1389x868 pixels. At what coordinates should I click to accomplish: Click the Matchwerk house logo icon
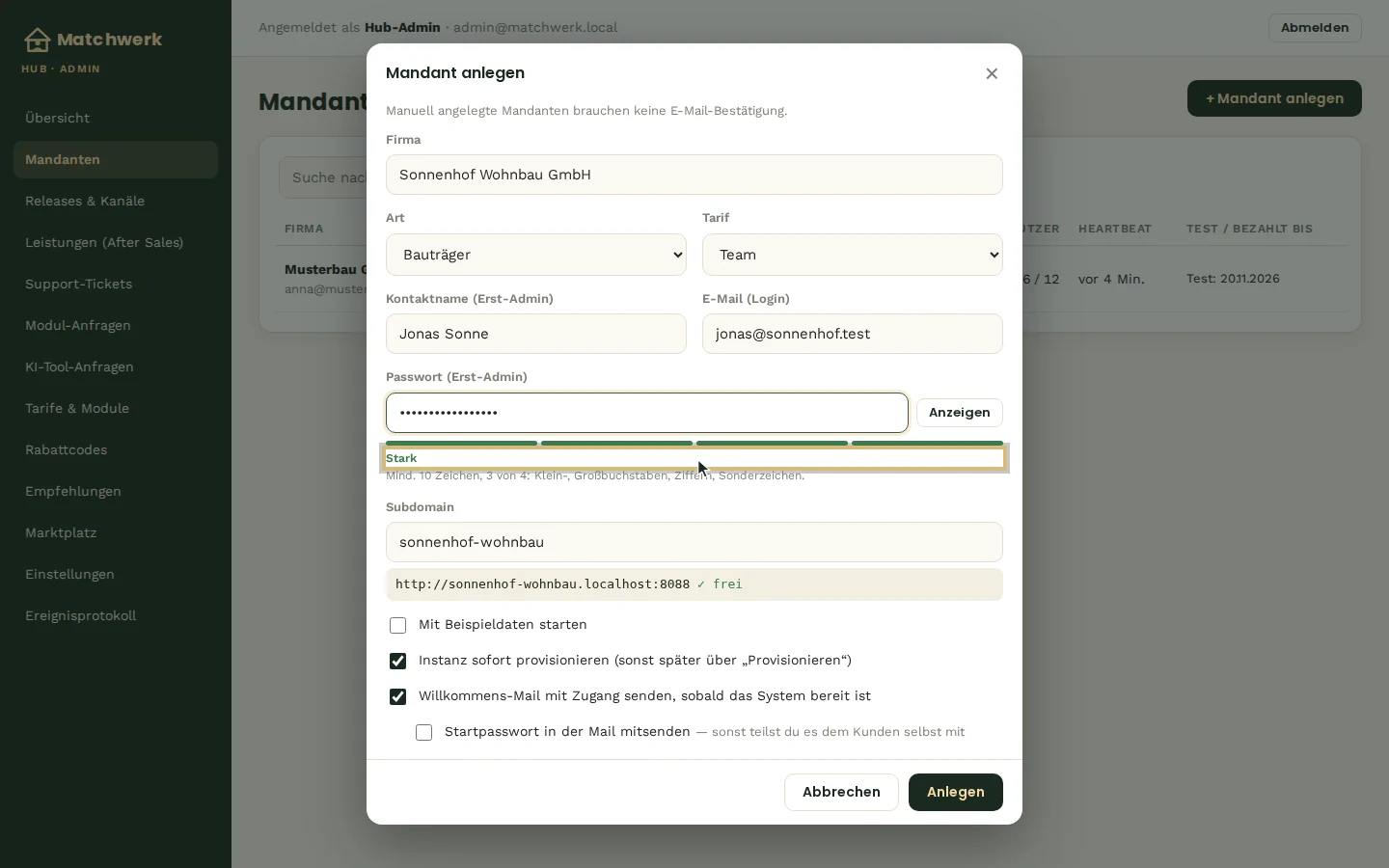coord(37,40)
